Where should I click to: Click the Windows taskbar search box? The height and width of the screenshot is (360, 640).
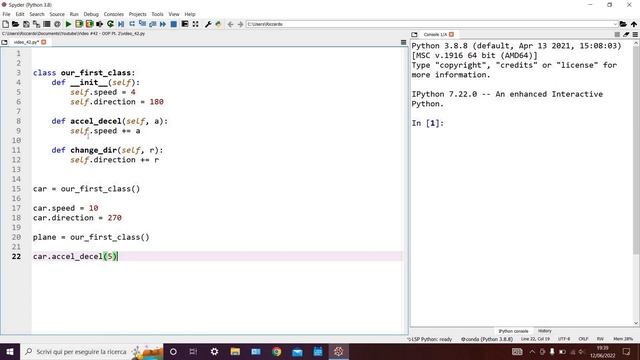92,352
